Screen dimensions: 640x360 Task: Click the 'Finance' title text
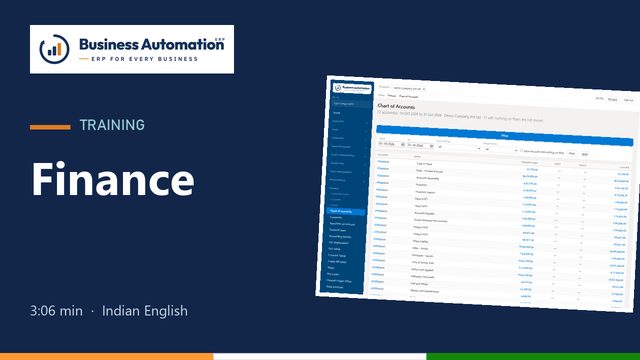click(113, 180)
